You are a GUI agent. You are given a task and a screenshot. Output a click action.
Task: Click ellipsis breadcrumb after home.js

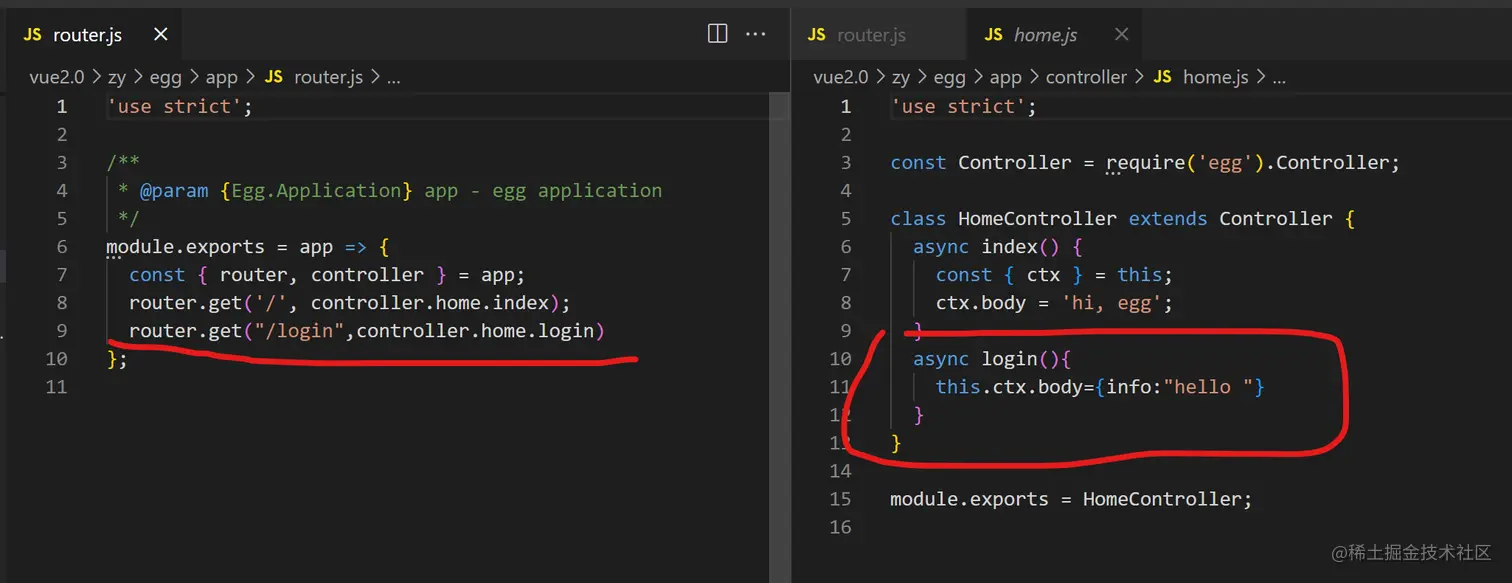(1279, 77)
